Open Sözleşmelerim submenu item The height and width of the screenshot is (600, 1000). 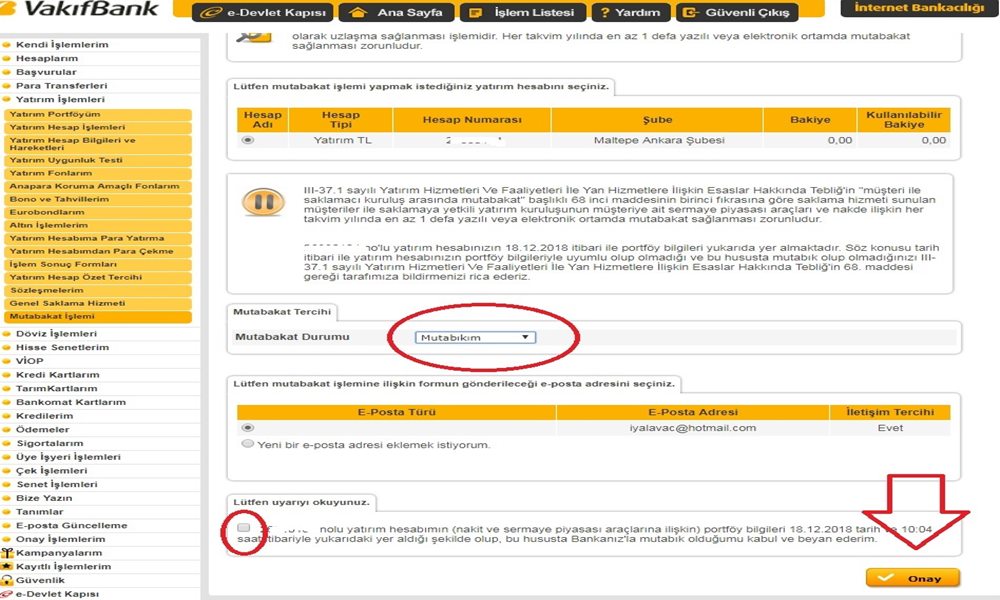[98, 290]
